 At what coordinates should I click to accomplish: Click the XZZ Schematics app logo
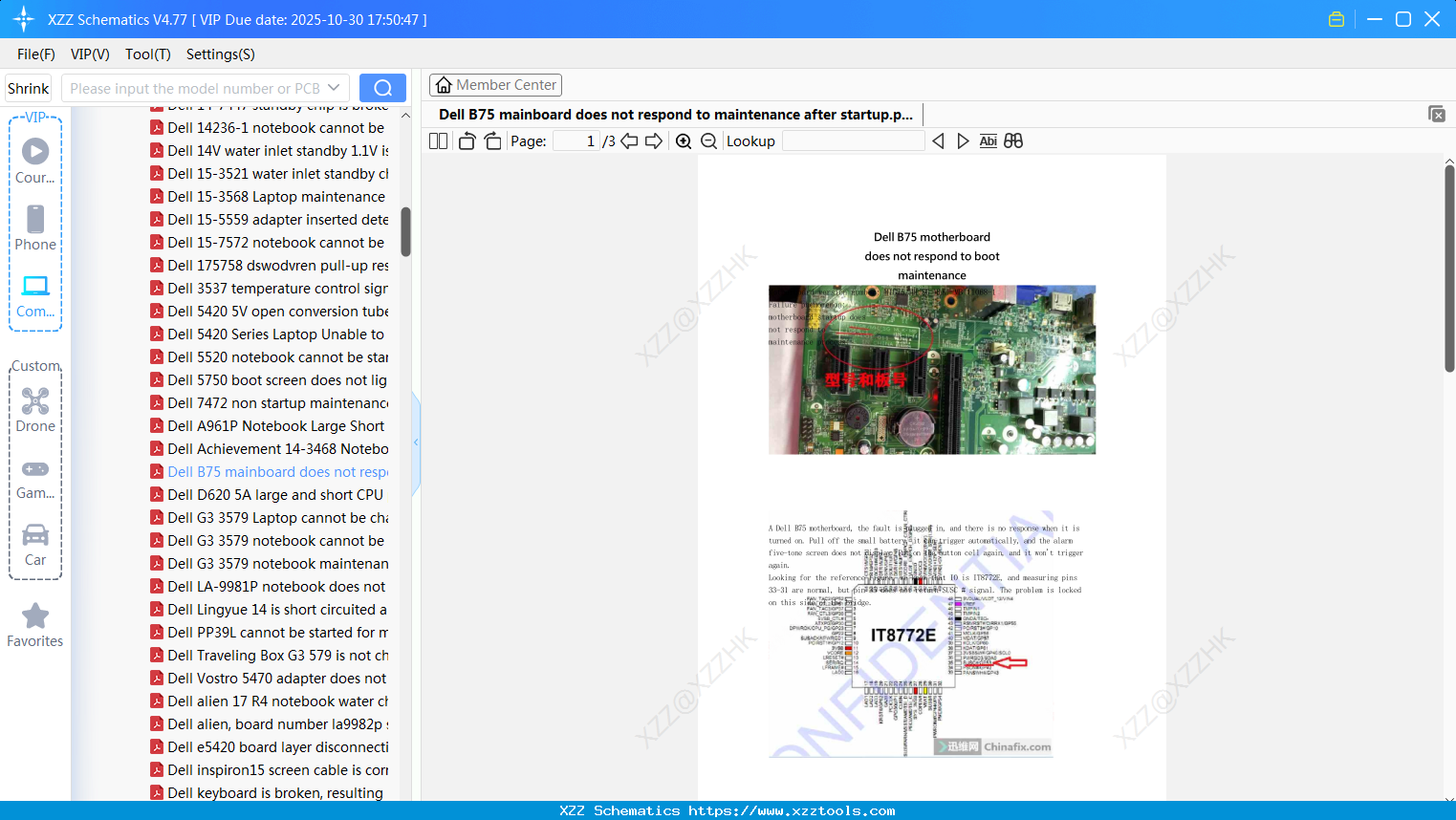click(x=24, y=19)
